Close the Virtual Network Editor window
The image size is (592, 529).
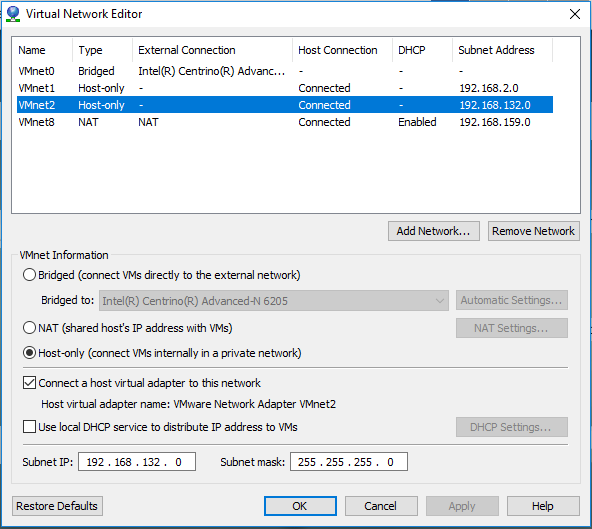click(575, 14)
